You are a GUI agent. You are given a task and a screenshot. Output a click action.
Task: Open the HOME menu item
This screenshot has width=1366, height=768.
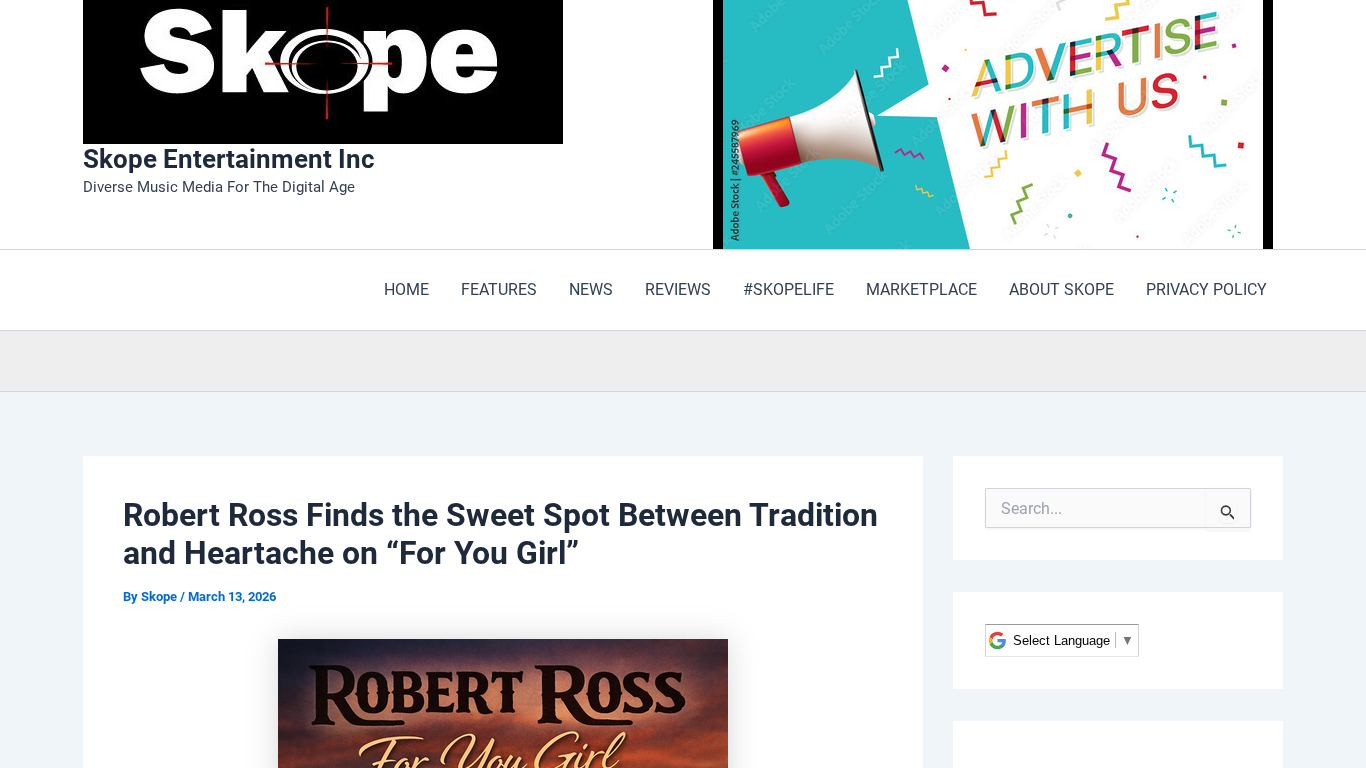point(406,290)
